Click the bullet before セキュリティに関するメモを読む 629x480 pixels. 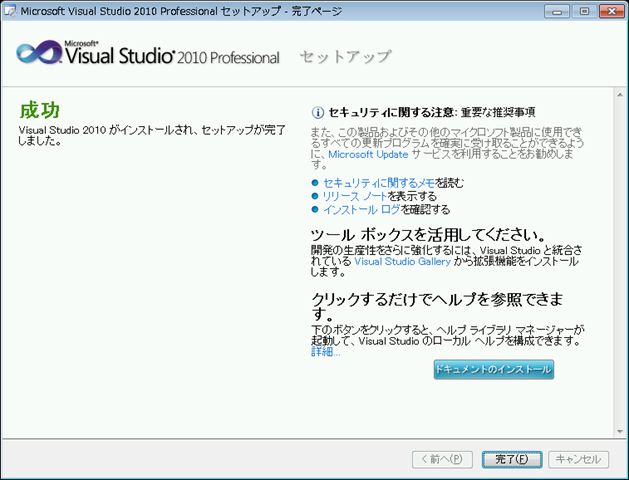pyautogui.click(x=315, y=184)
